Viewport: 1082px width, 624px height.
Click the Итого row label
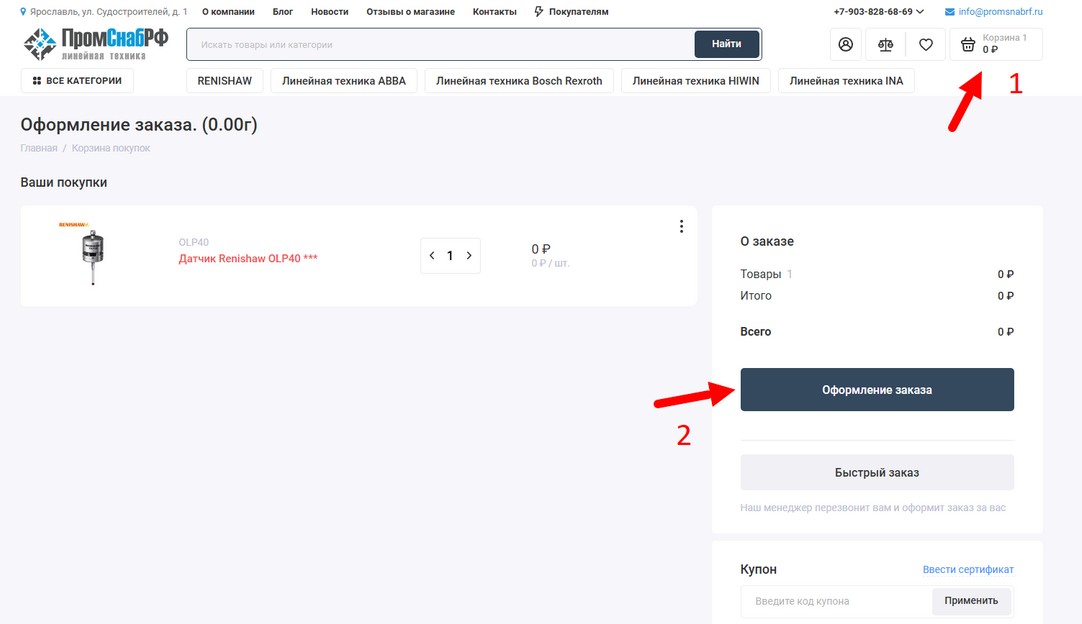point(756,295)
